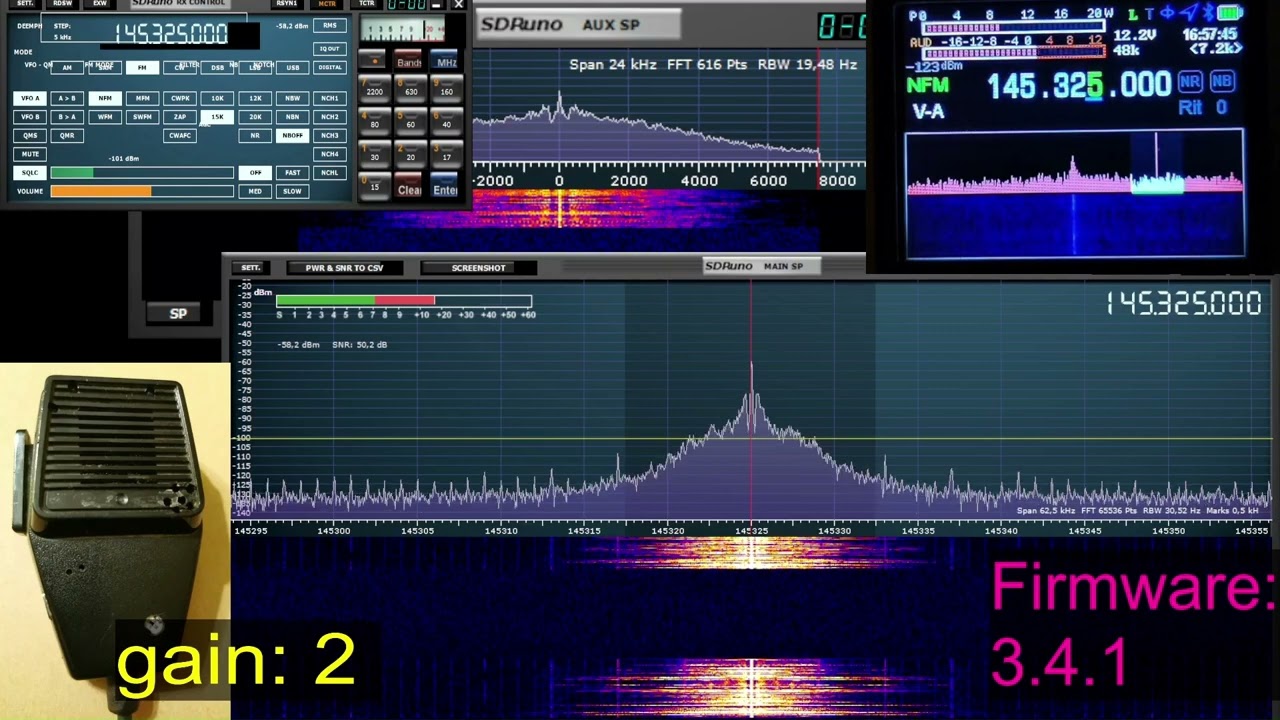Viewport: 1280px width, 720px height.
Task: Set AGC to MED
Action: [255, 191]
